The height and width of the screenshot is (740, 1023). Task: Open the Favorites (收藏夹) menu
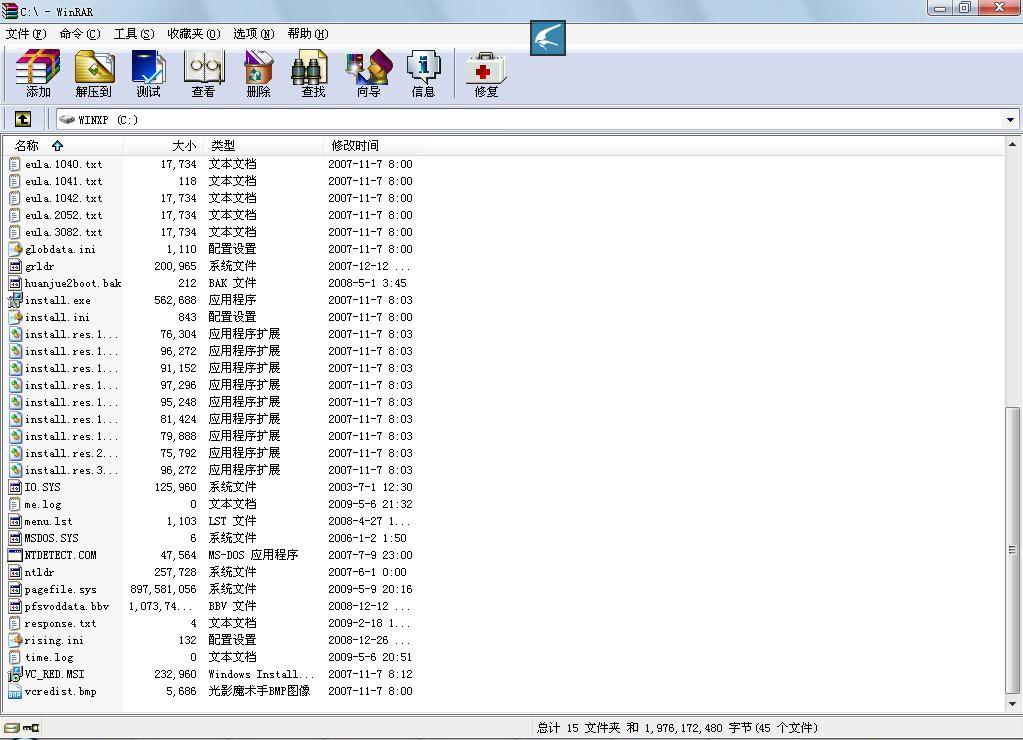(x=194, y=34)
